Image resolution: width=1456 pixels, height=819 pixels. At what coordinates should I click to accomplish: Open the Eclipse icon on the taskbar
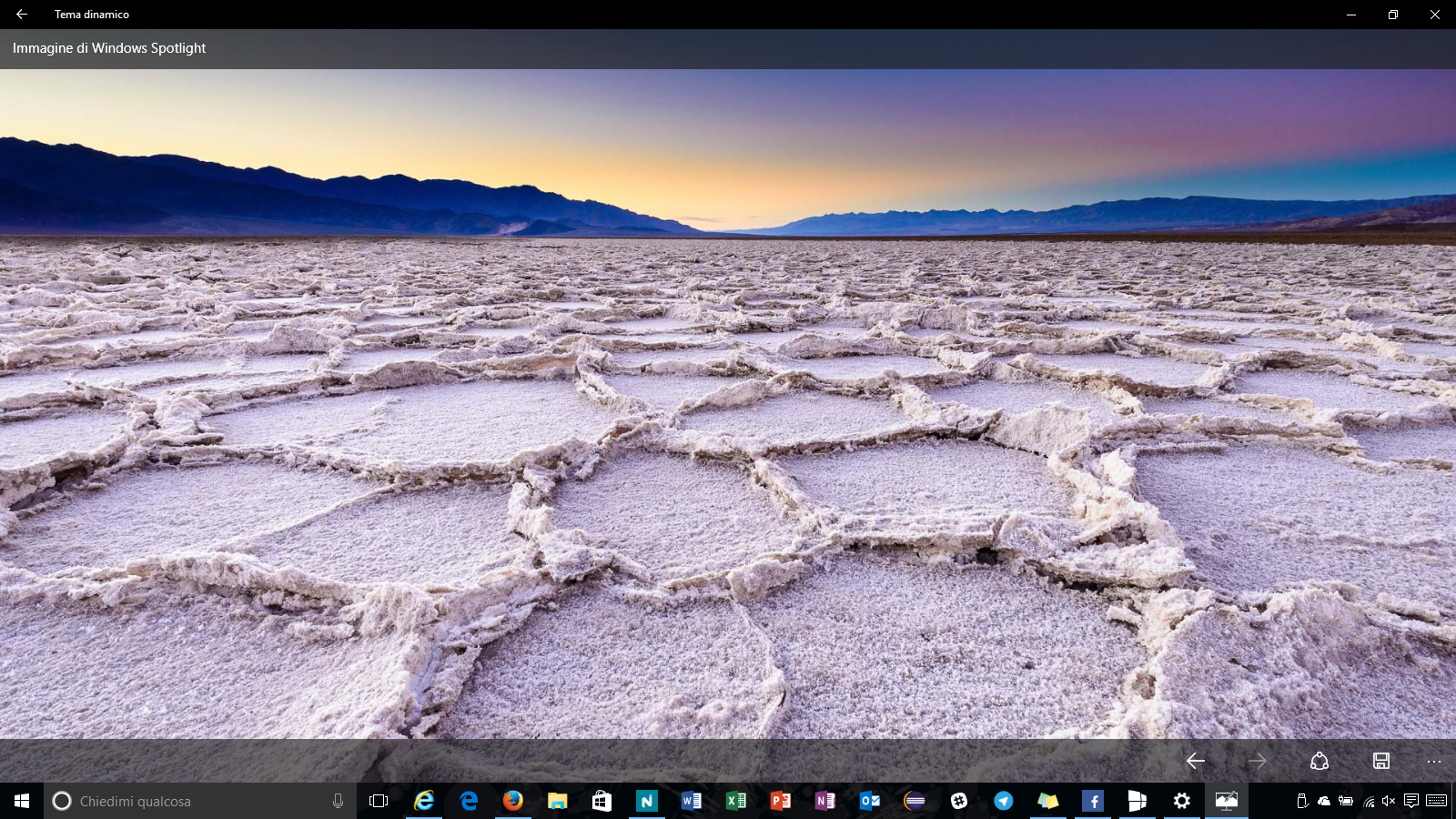[x=915, y=801]
